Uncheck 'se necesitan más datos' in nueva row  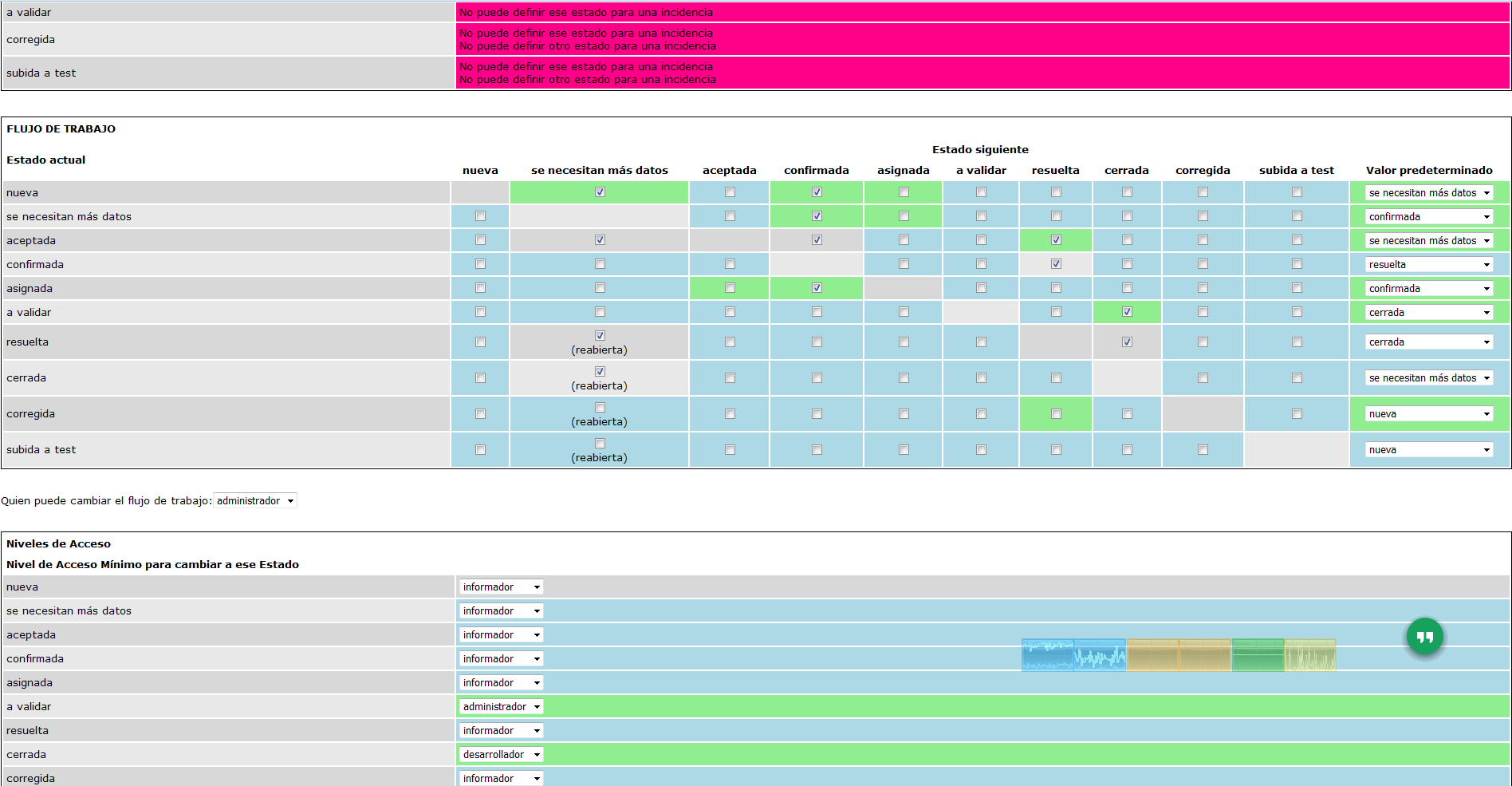(600, 192)
